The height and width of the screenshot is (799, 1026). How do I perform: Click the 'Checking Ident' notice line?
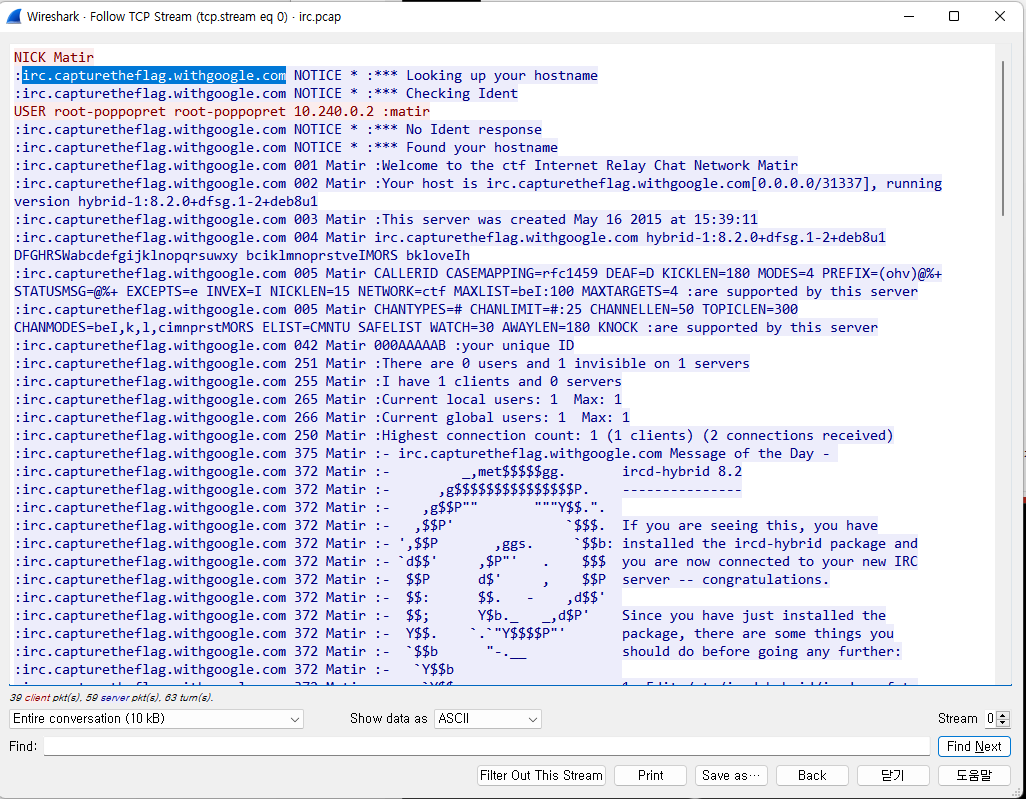[x=266, y=94]
